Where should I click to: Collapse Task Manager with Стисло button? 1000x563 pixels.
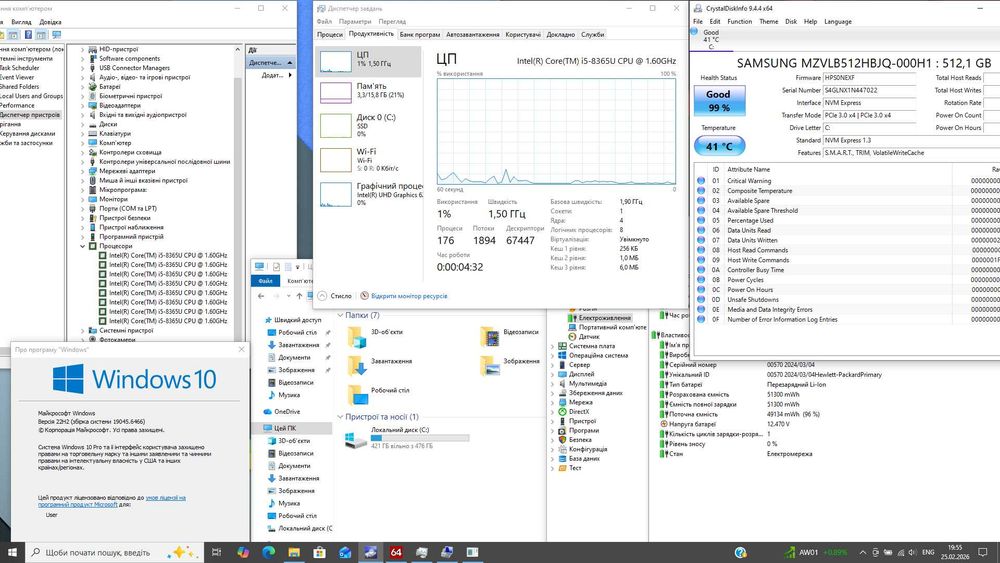pos(335,296)
